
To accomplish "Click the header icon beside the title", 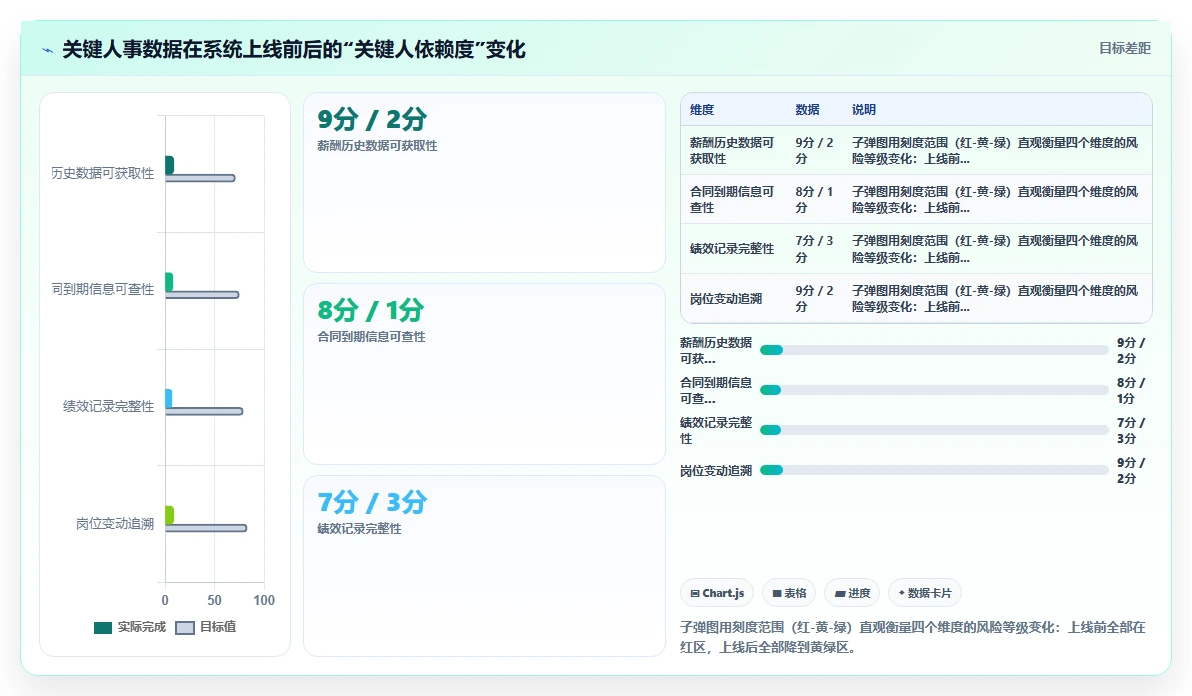I will coord(47,50).
